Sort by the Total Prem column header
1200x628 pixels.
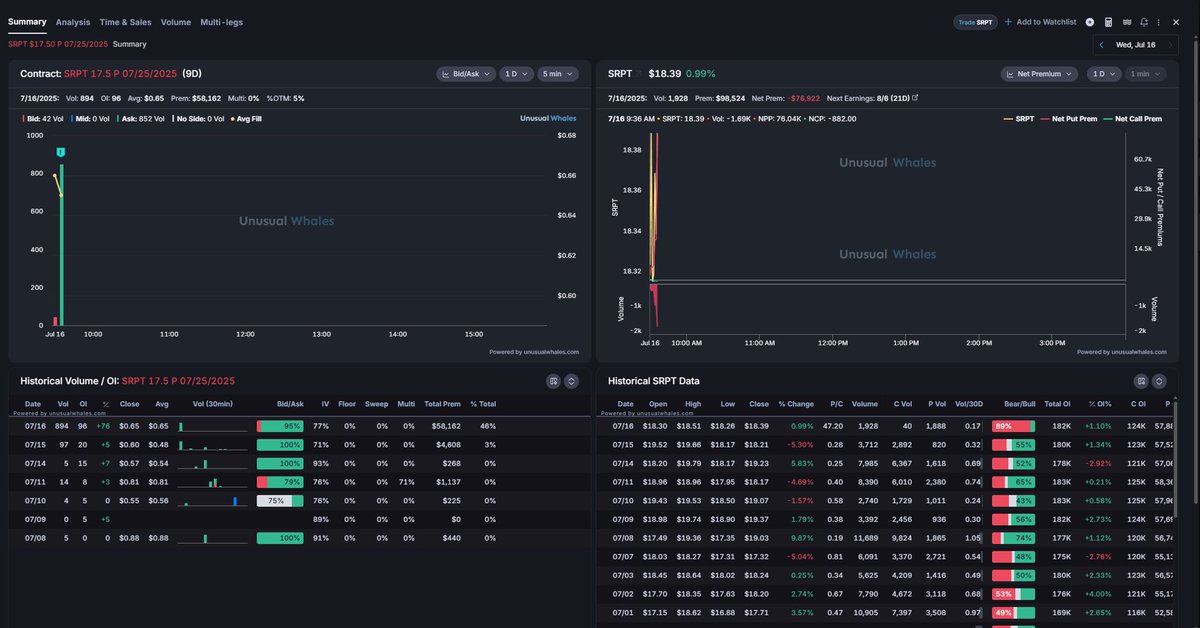click(x=442, y=404)
